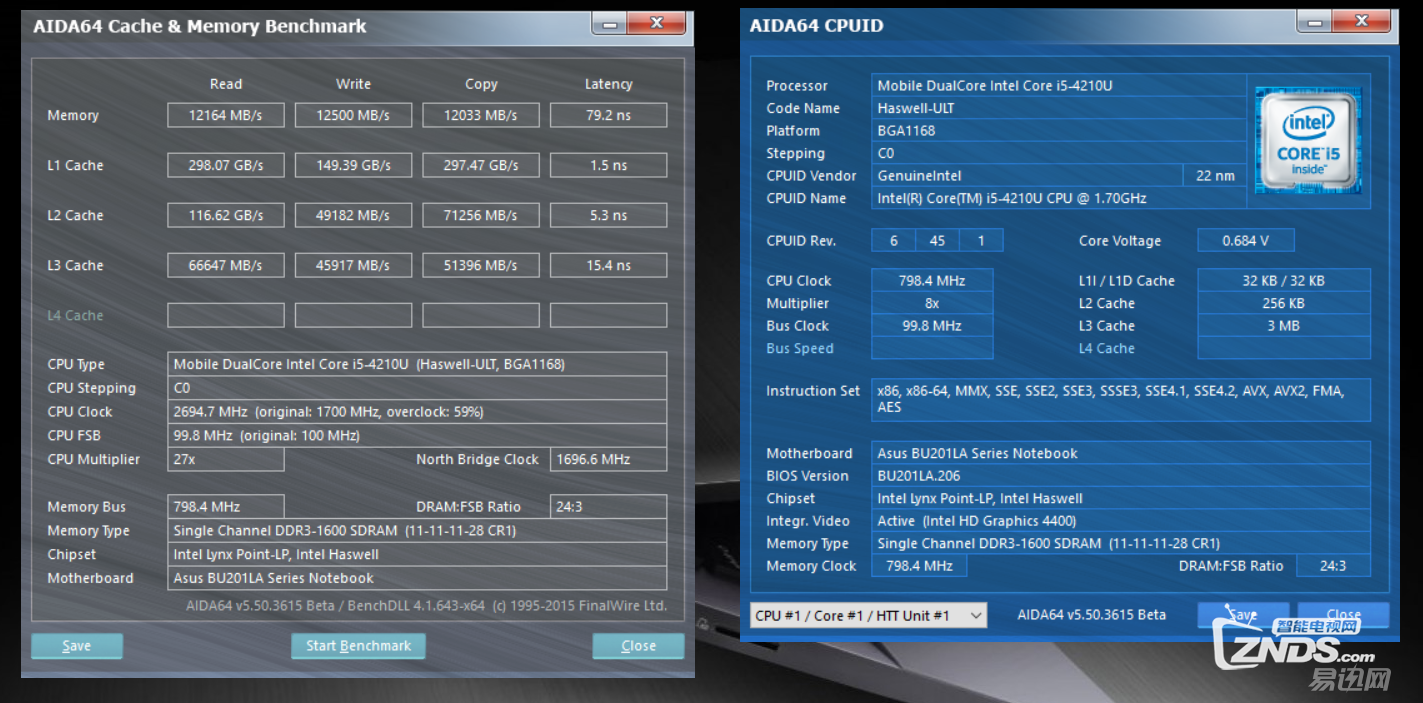1423x703 pixels.
Task: Click Processor field in CPUID window
Action: (x=1059, y=86)
